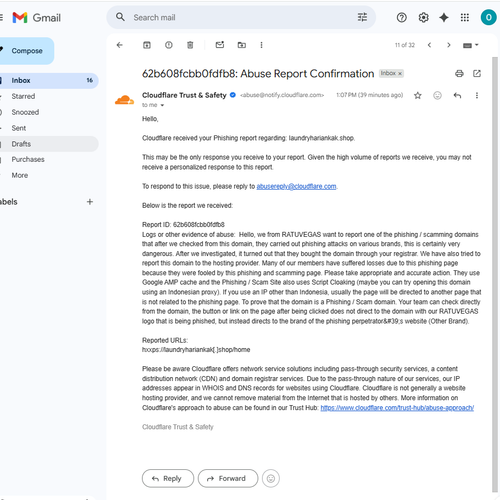
Task: Click the Cloudflare sender avatar
Action: click(124, 99)
